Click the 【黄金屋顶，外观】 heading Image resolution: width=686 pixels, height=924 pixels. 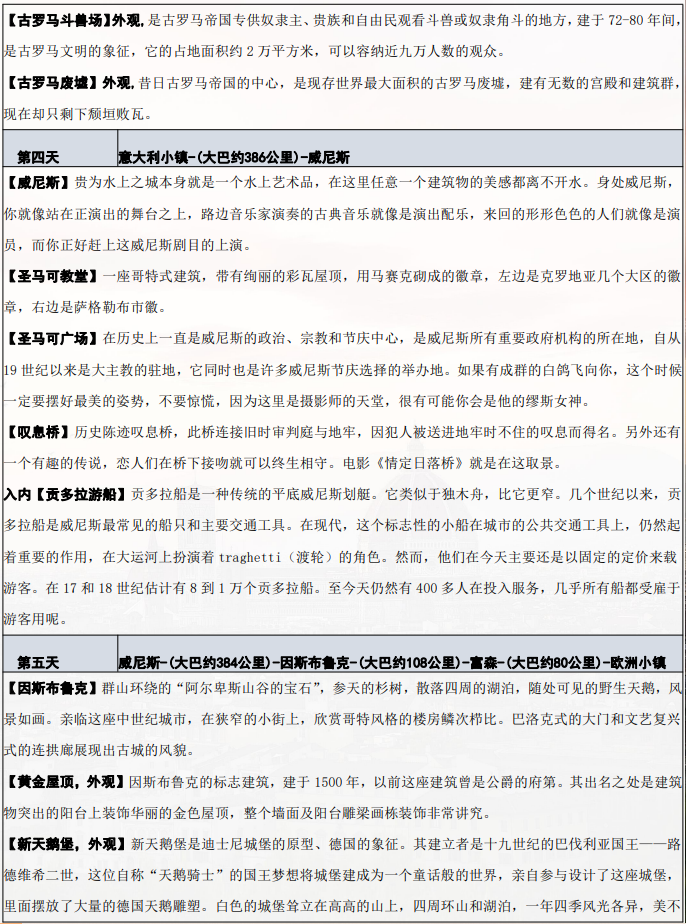[x=65, y=780]
